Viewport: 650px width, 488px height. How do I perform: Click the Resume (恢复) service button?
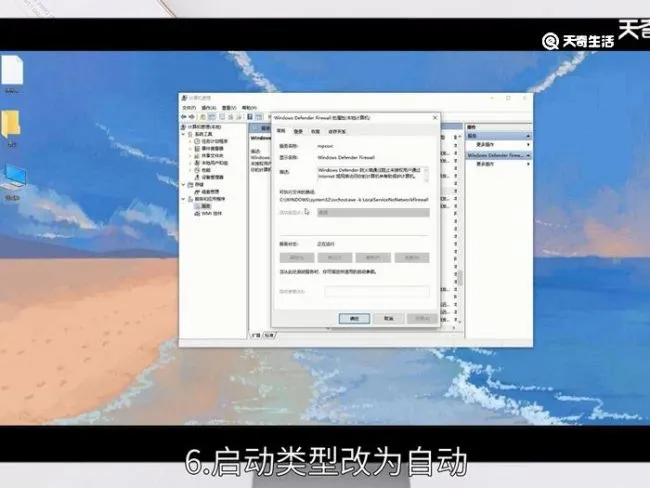click(x=412, y=258)
